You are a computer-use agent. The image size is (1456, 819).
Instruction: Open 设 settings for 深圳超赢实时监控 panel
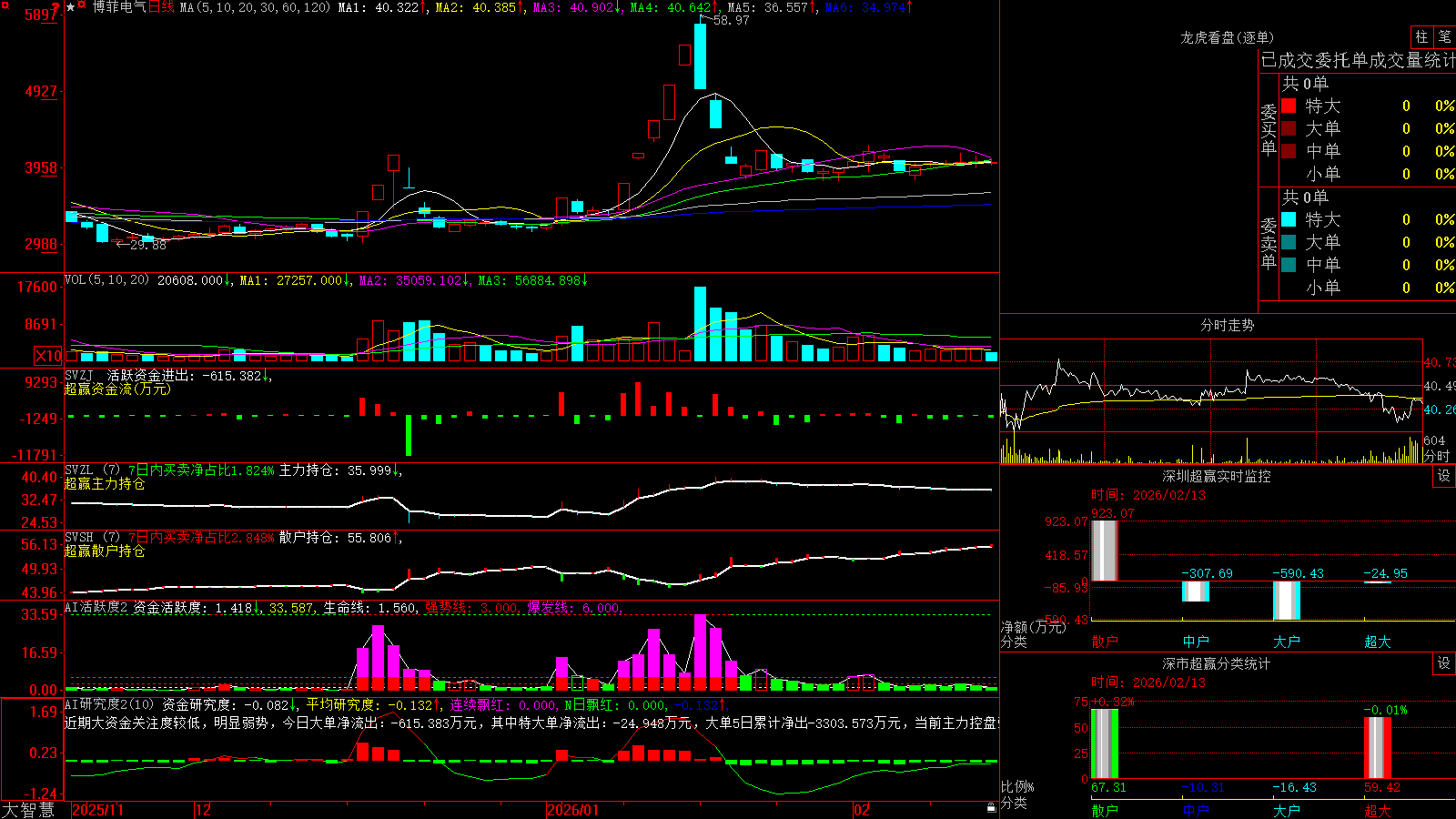point(1444,476)
